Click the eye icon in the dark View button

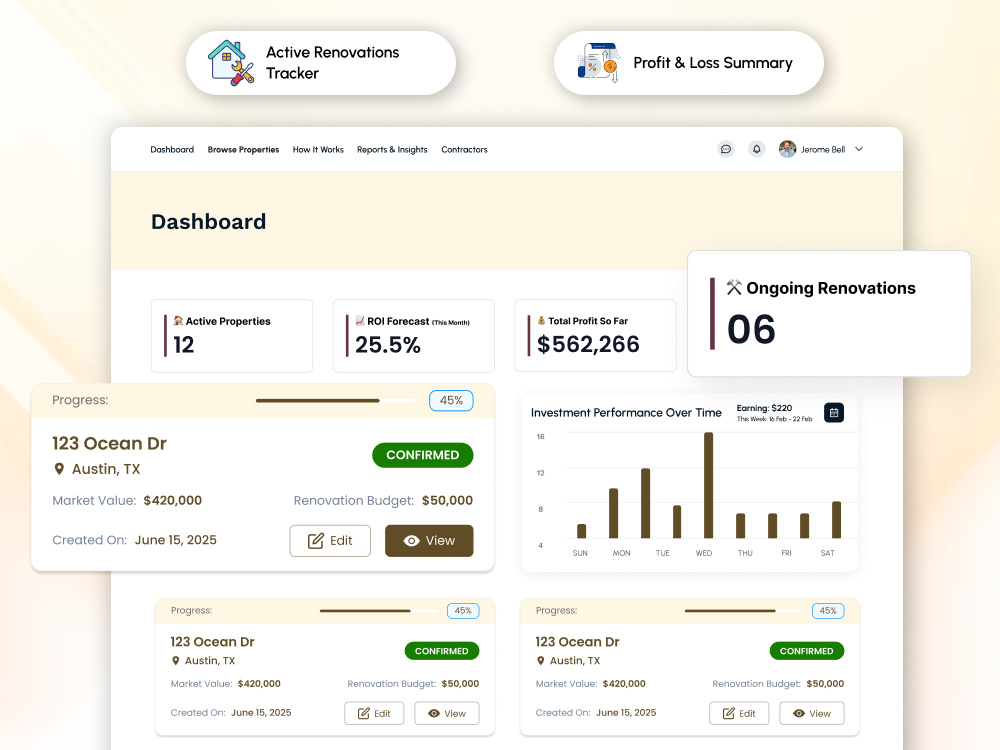tap(412, 541)
